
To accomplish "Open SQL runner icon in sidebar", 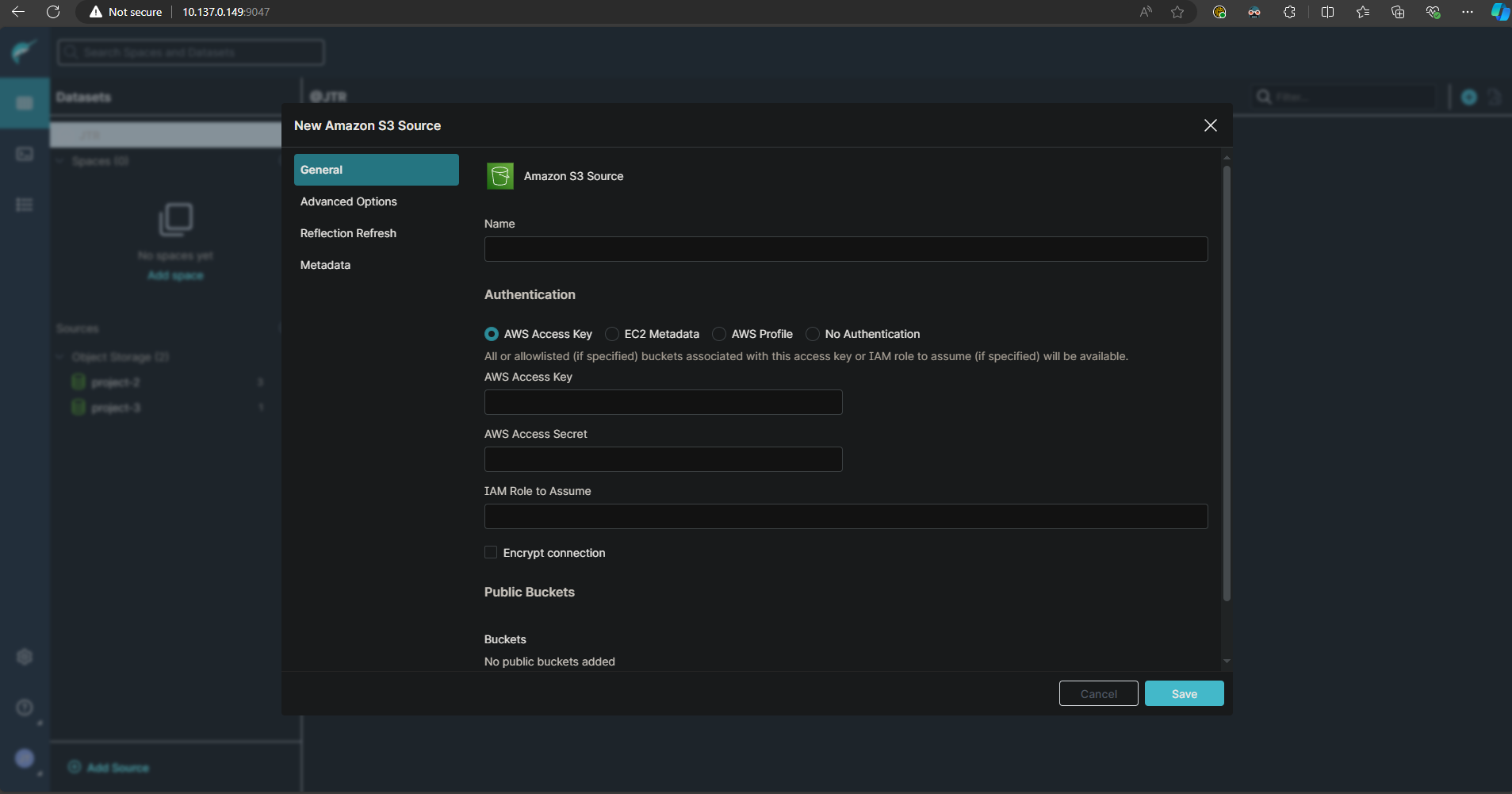I will point(25,154).
